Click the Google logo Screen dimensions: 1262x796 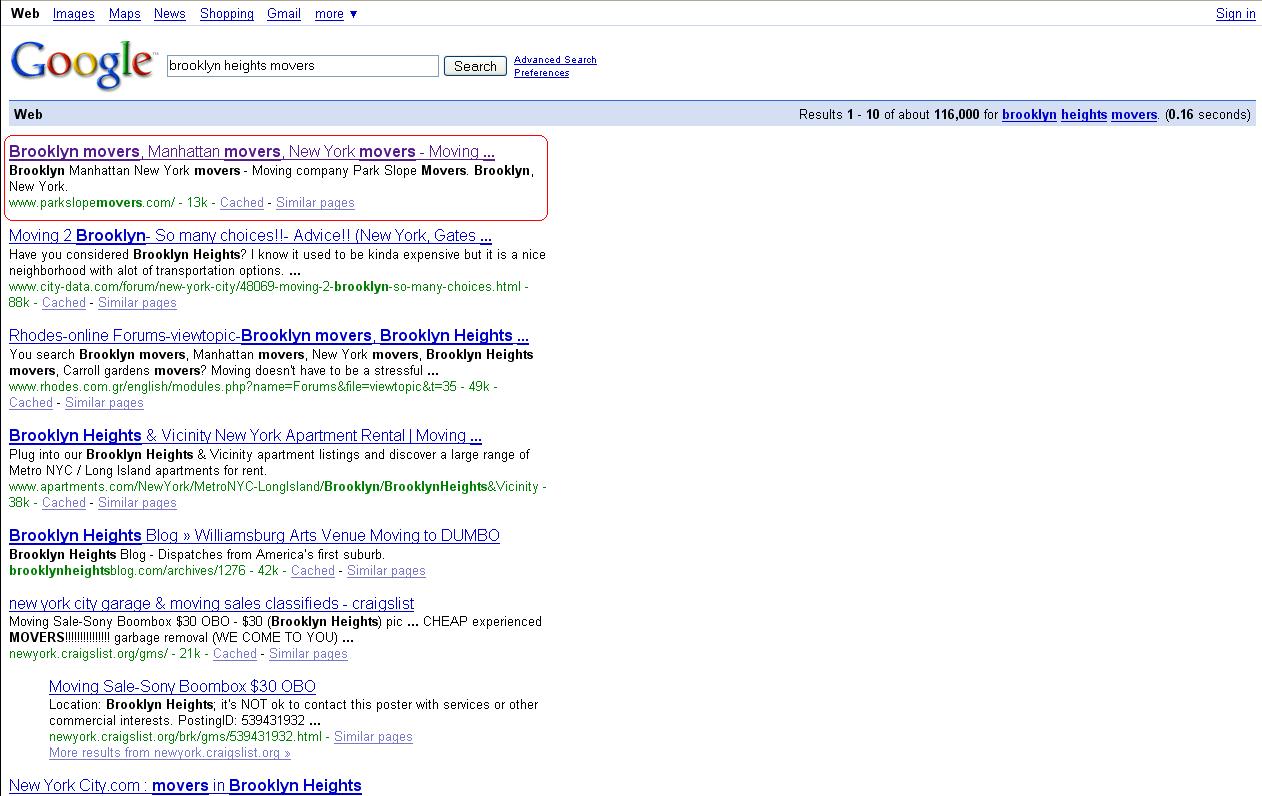83,65
